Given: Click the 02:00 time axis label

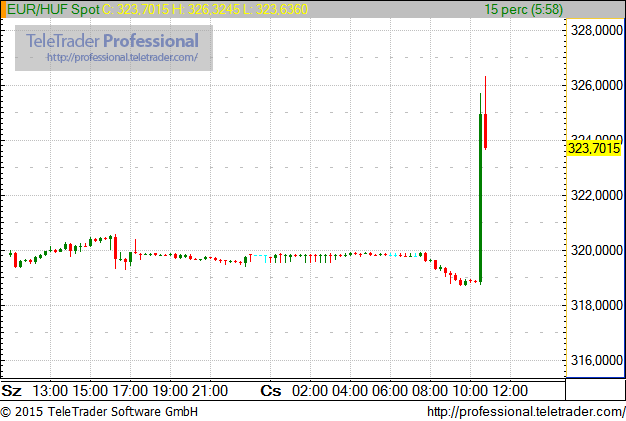Looking at the screenshot, I should [310, 391].
